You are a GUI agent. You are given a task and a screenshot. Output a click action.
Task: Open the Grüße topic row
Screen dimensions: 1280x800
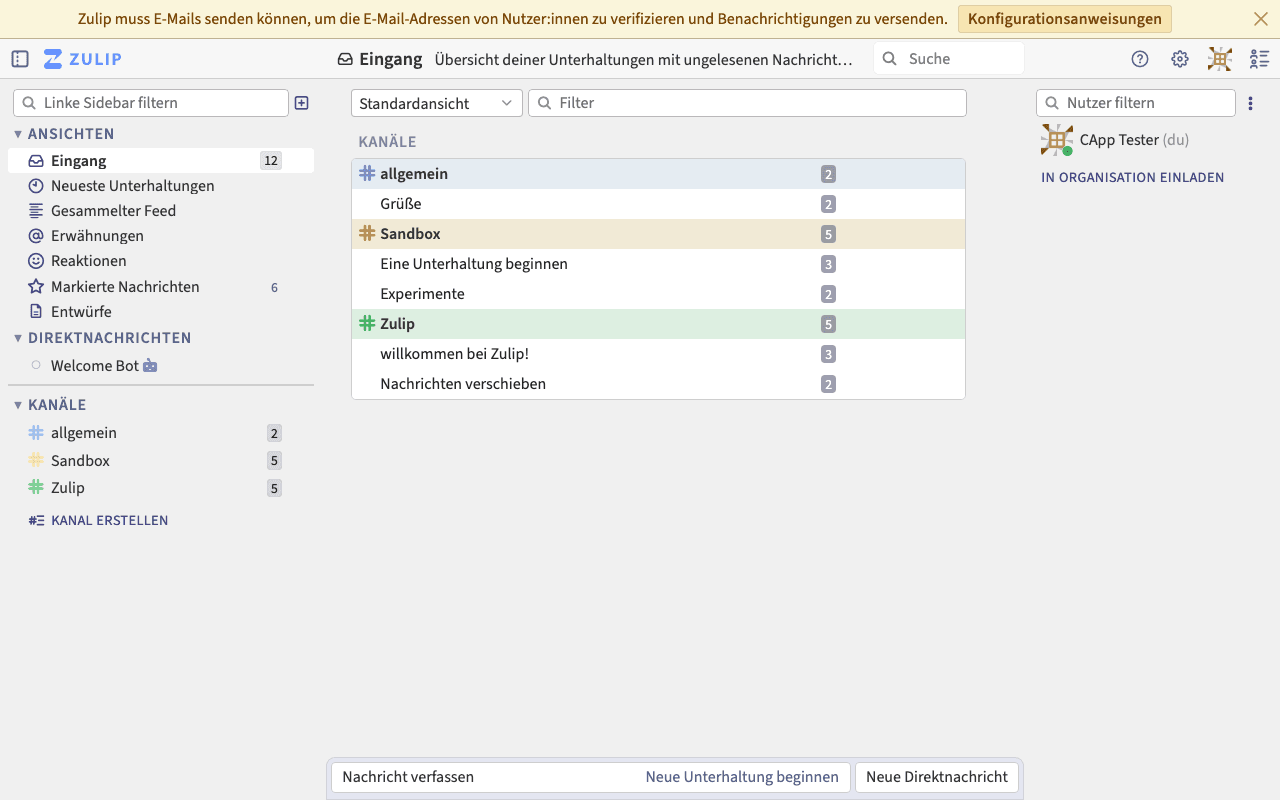click(x=658, y=204)
